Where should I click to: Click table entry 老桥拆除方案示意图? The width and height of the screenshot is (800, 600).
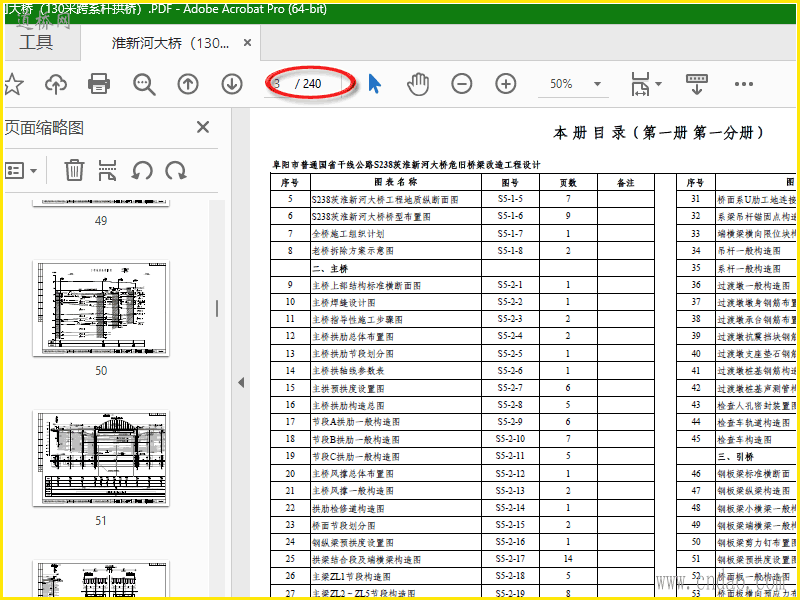(x=353, y=251)
